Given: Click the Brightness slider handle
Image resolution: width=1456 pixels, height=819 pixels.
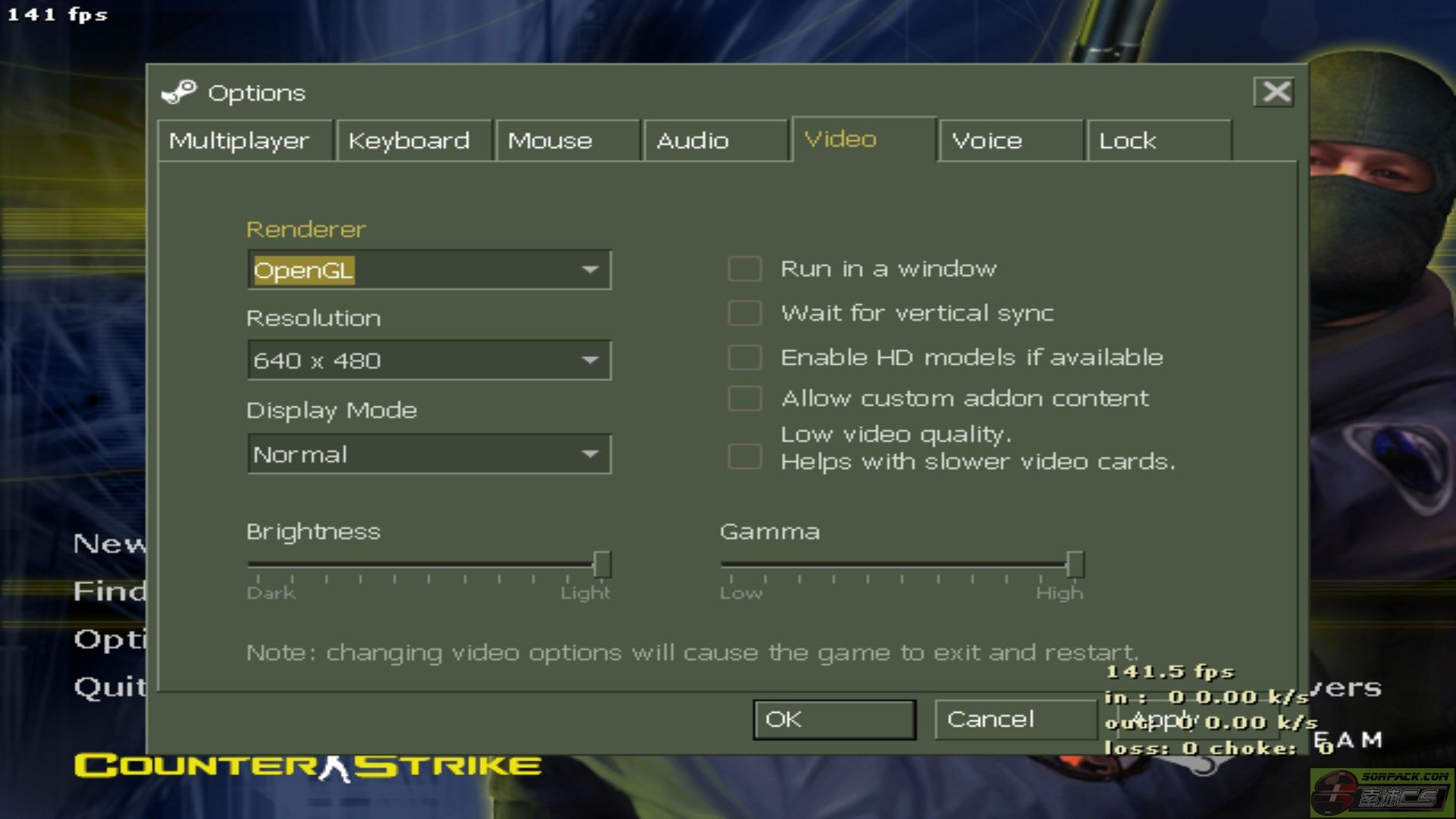Looking at the screenshot, I should (x=602, y=564).
